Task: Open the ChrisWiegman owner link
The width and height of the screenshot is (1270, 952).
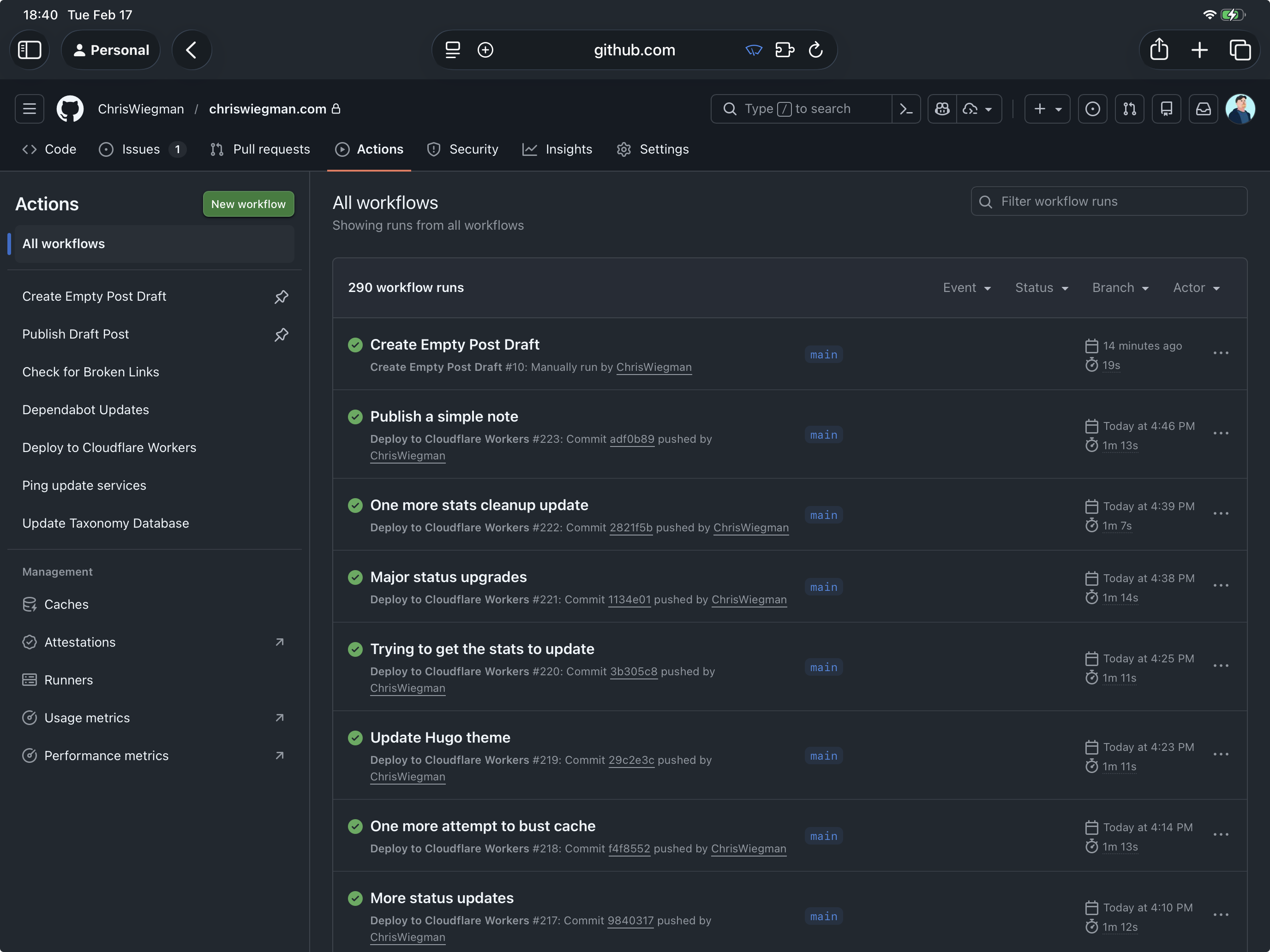Action: click(141, 109)
